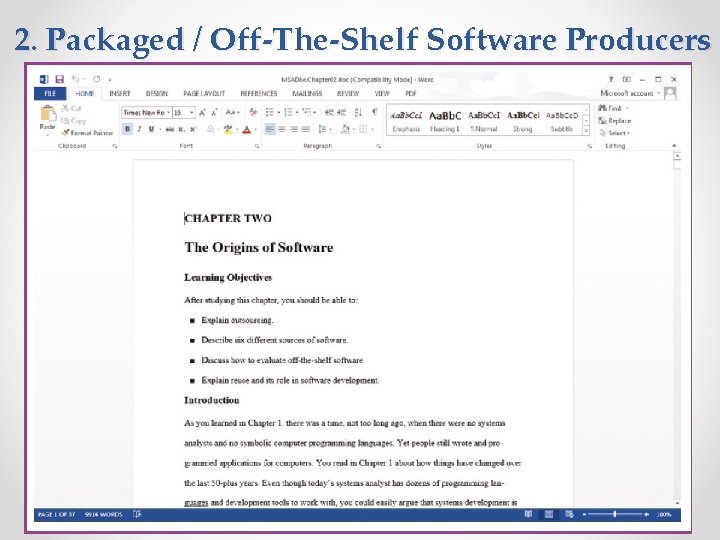The image size is (720, 540).
Task: Open the font name dropdown showing Times New Ro
Action: (x=169, y=112)
